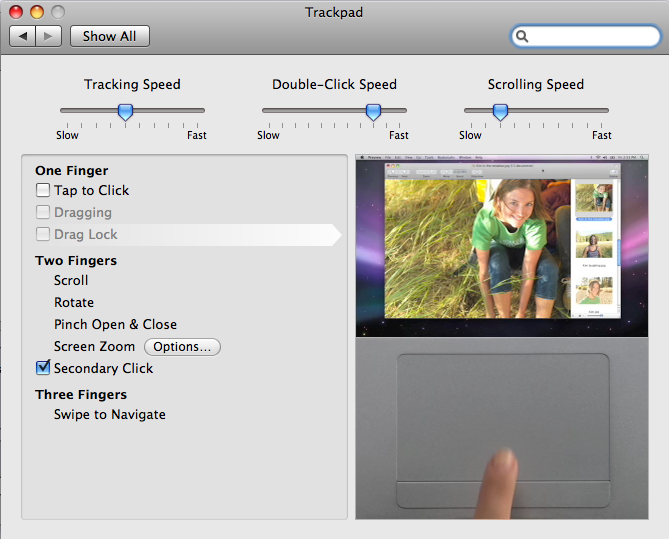Click the magnifying glass search icon
Viewport: 669px width, 539px height.
(522, 36)
